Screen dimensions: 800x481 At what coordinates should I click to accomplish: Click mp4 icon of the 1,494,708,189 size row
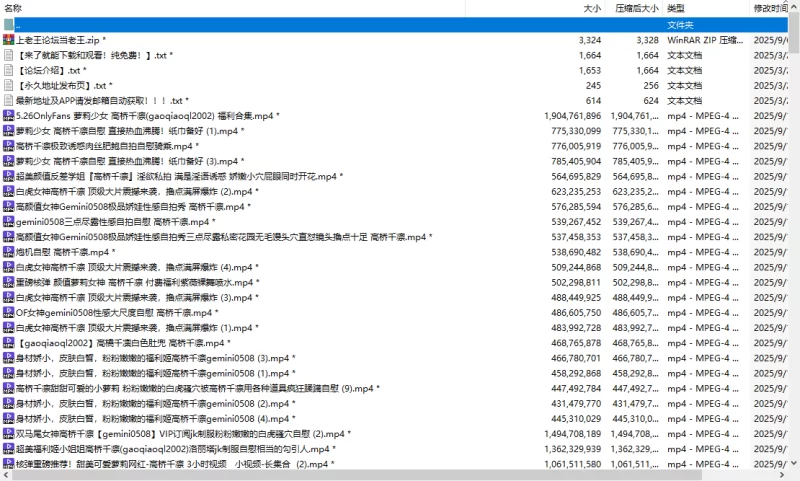pos(8,434)
